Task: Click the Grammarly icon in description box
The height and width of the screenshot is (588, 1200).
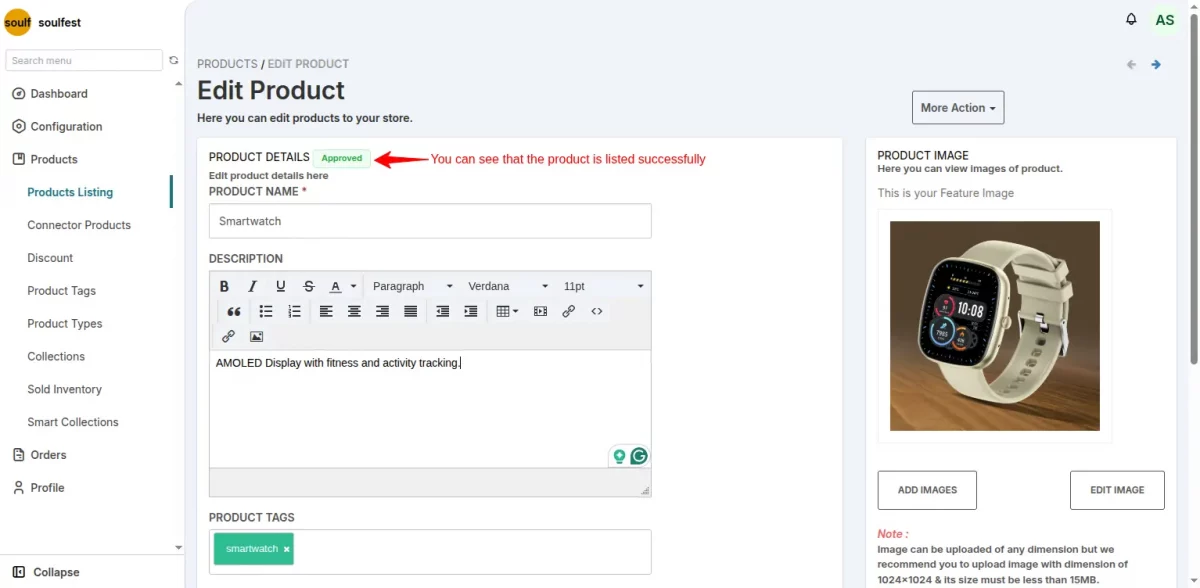Action: point(638,456)
